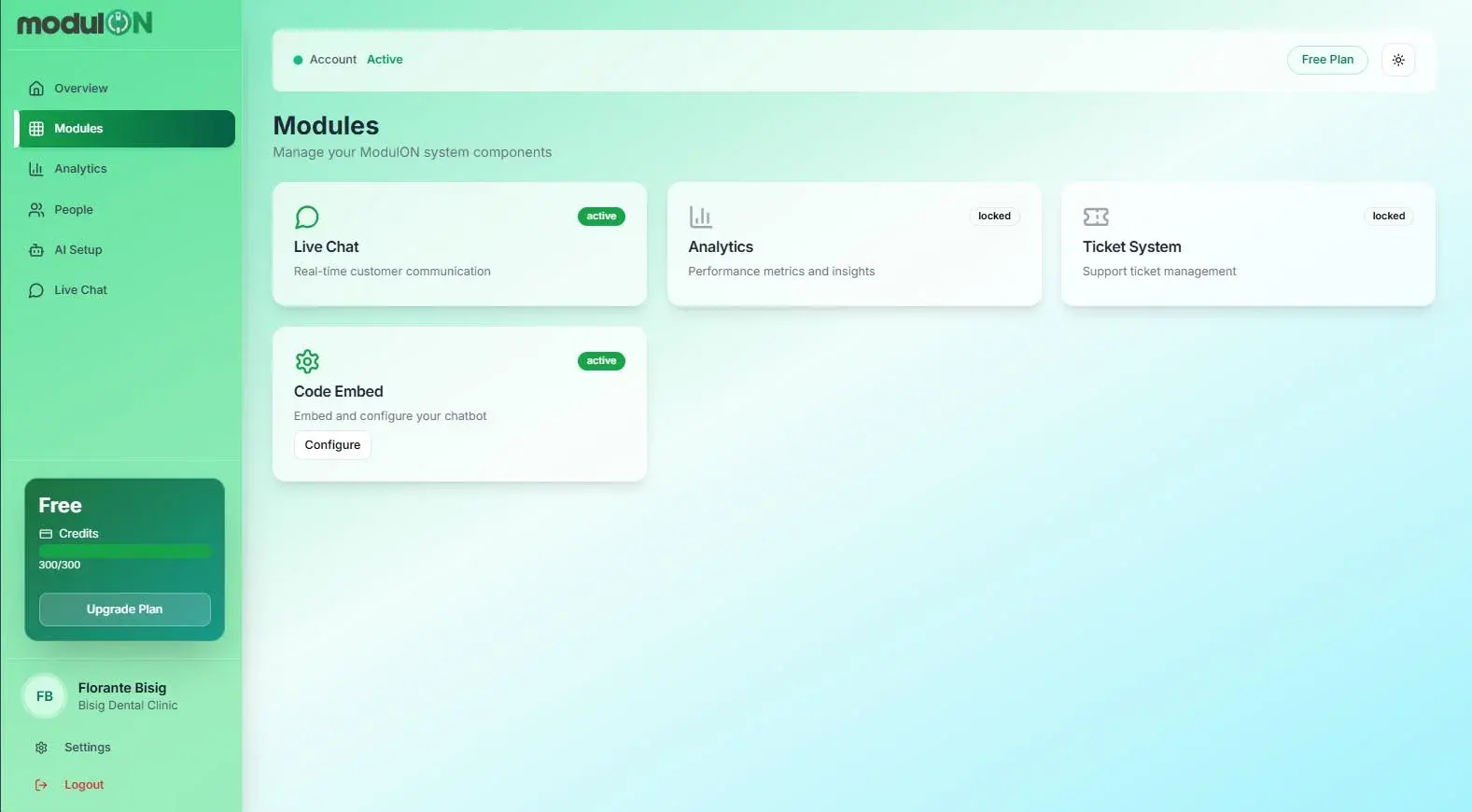This screenshot has width=1472, height=812.
Task: Open Settings link
Action: point(88,748)
